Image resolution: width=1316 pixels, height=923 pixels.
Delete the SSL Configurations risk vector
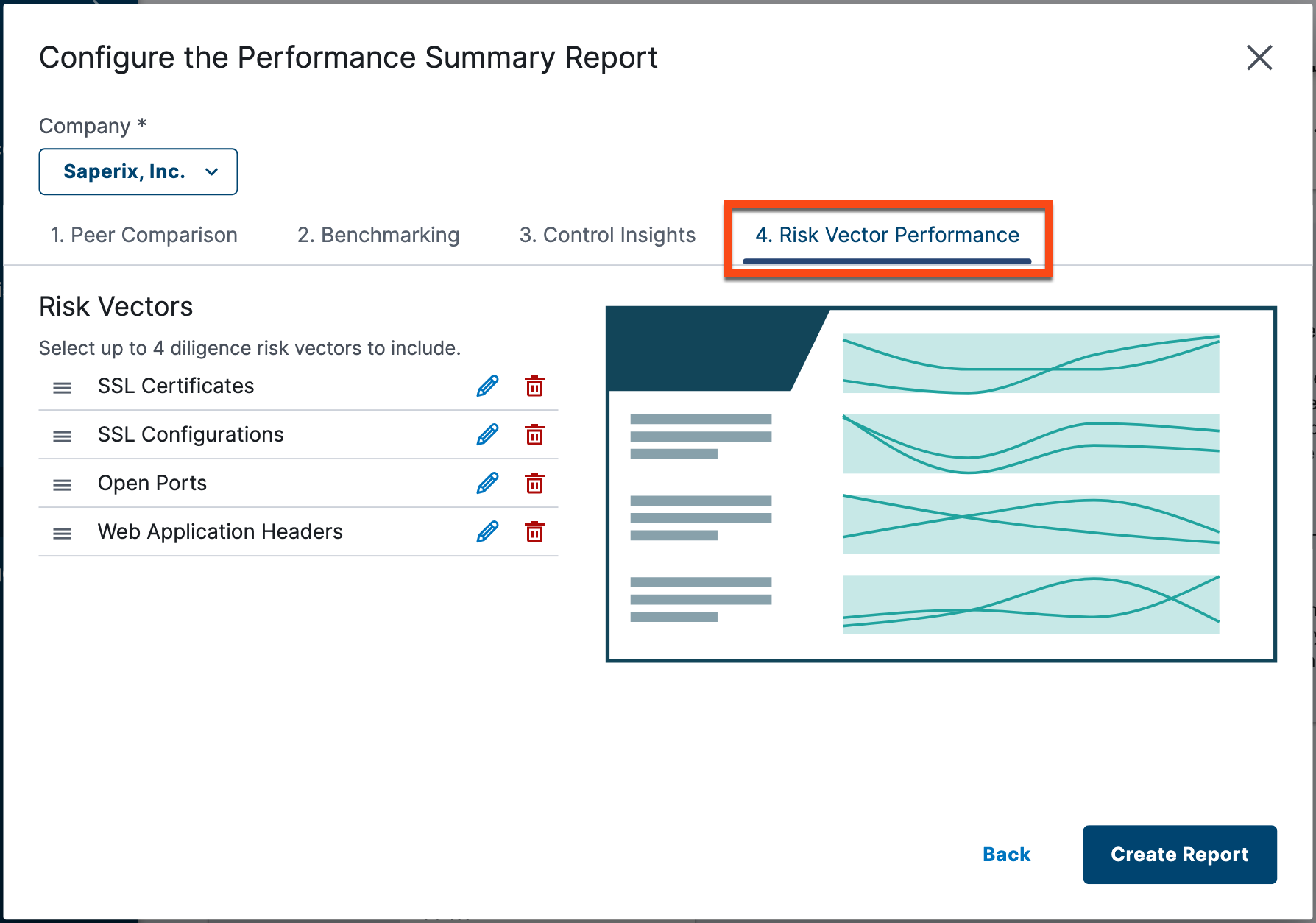tap(535, 434)
